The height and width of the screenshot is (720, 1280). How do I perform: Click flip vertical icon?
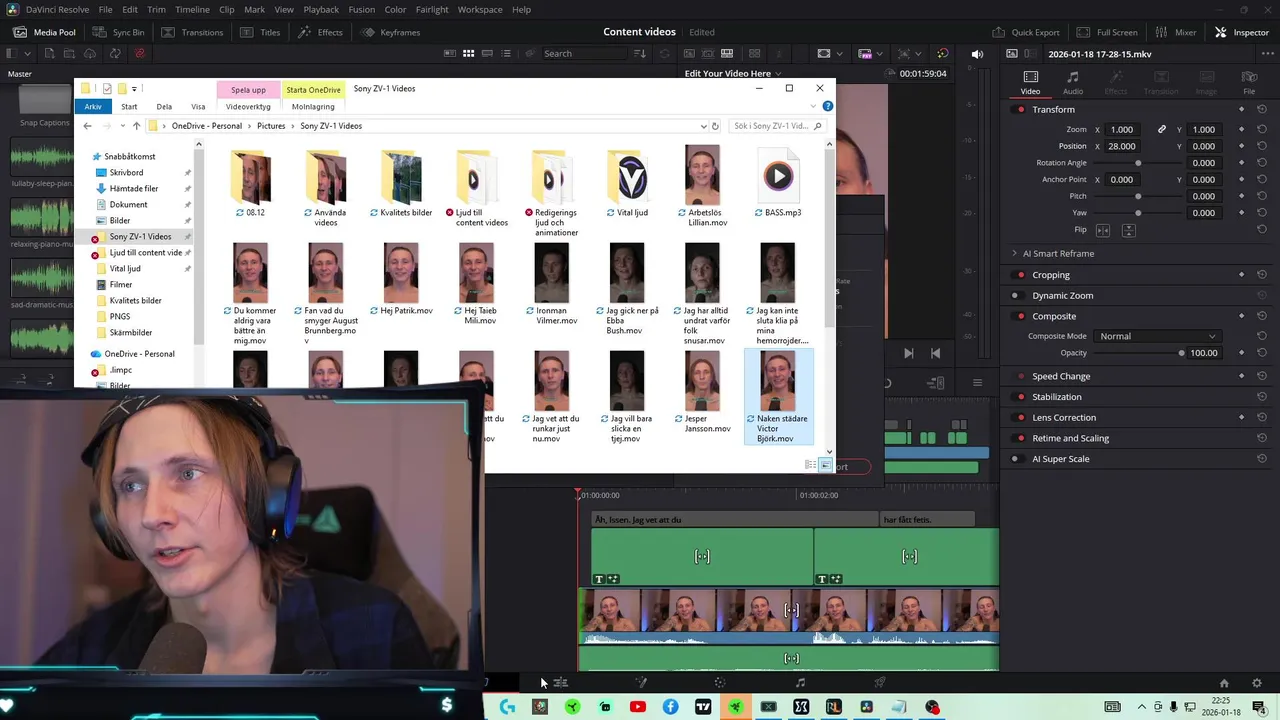[x=1128, y=230]
